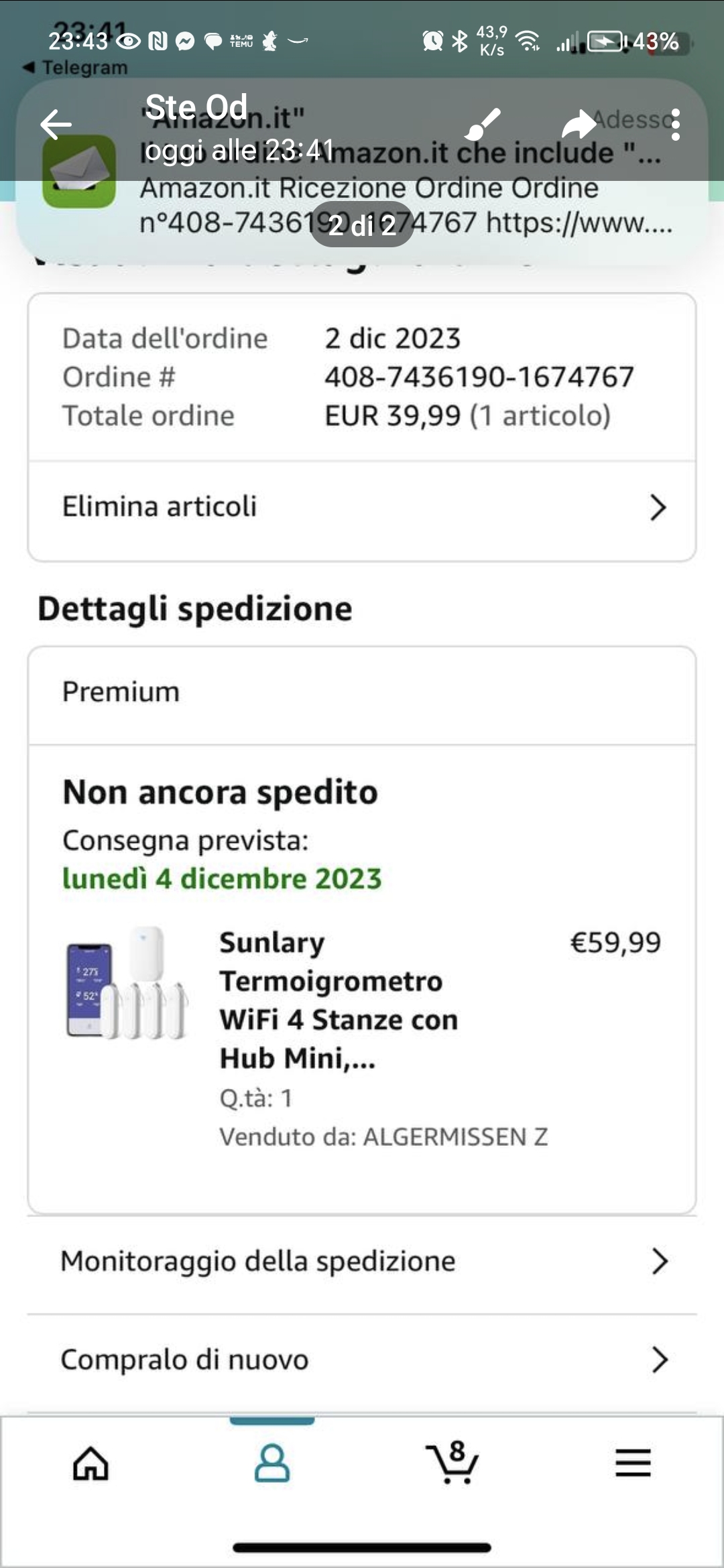Open the three-dot overflow menu
724x1568 pixels.
(675, 125)
